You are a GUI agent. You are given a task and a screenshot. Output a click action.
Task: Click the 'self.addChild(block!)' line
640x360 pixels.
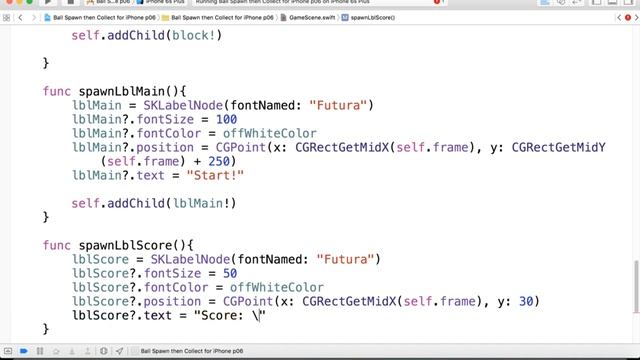pos(147,36)
